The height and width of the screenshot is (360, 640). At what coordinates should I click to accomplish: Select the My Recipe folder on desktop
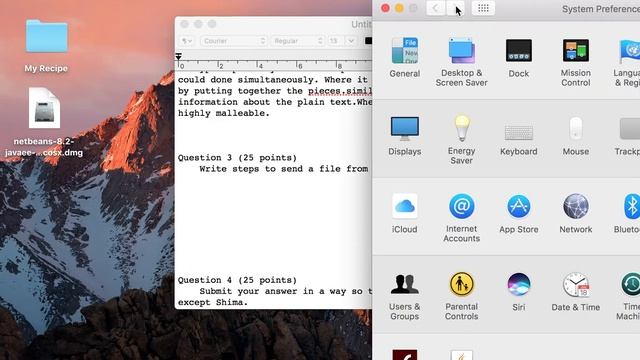[46, 46]
